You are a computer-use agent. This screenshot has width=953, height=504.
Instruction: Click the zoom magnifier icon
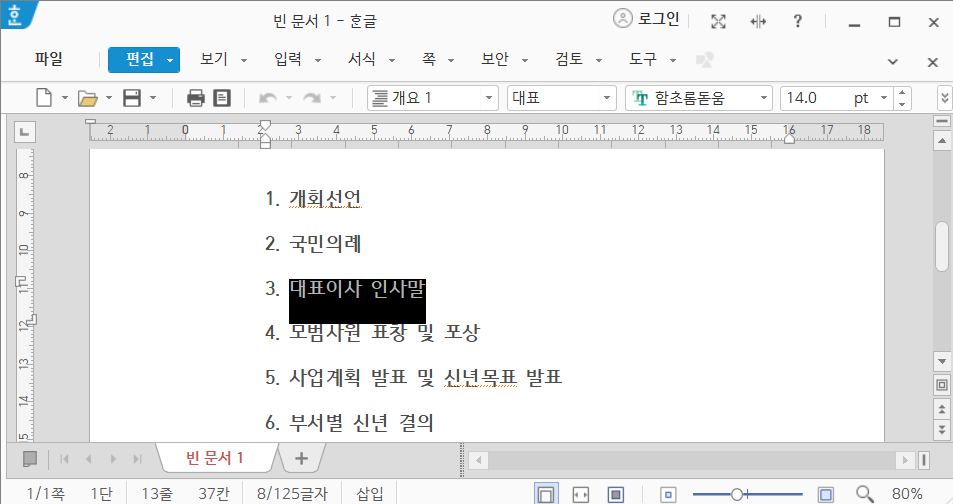pos(865,494)
